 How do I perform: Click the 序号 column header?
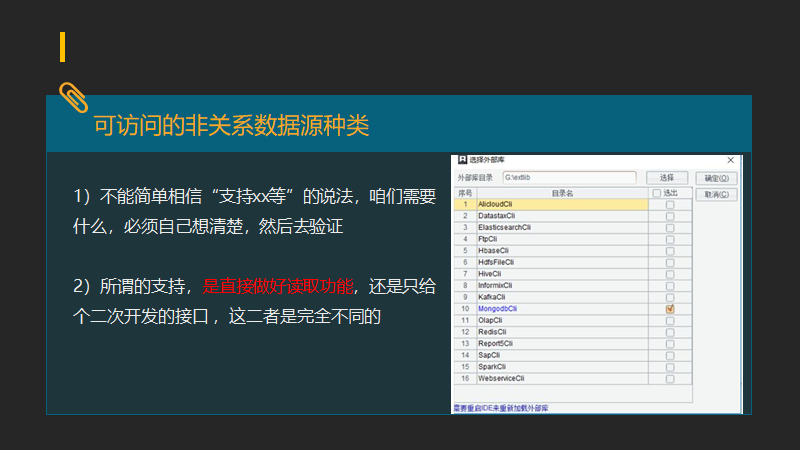pyautogui.click(x=465, y=193)
